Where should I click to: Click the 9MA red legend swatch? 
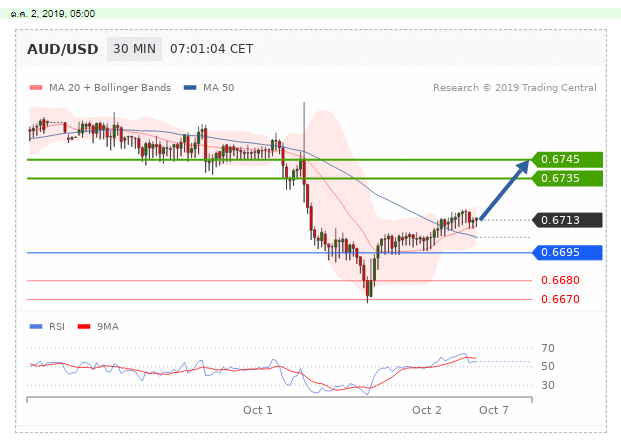(84, 327)
